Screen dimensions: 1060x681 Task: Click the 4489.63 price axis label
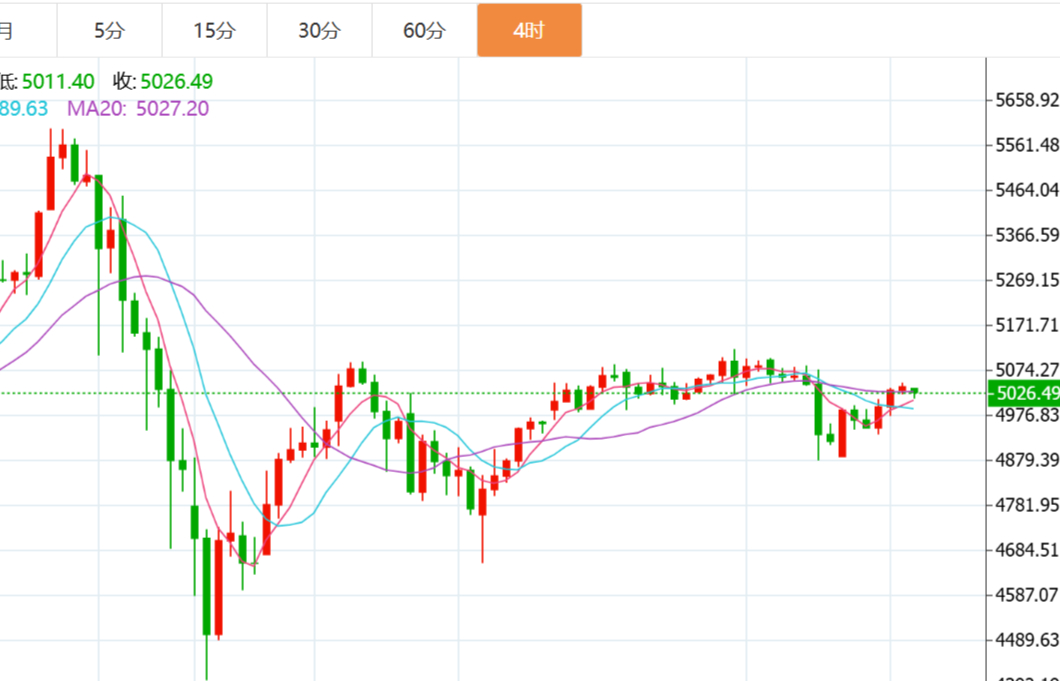click(1026, 640)
